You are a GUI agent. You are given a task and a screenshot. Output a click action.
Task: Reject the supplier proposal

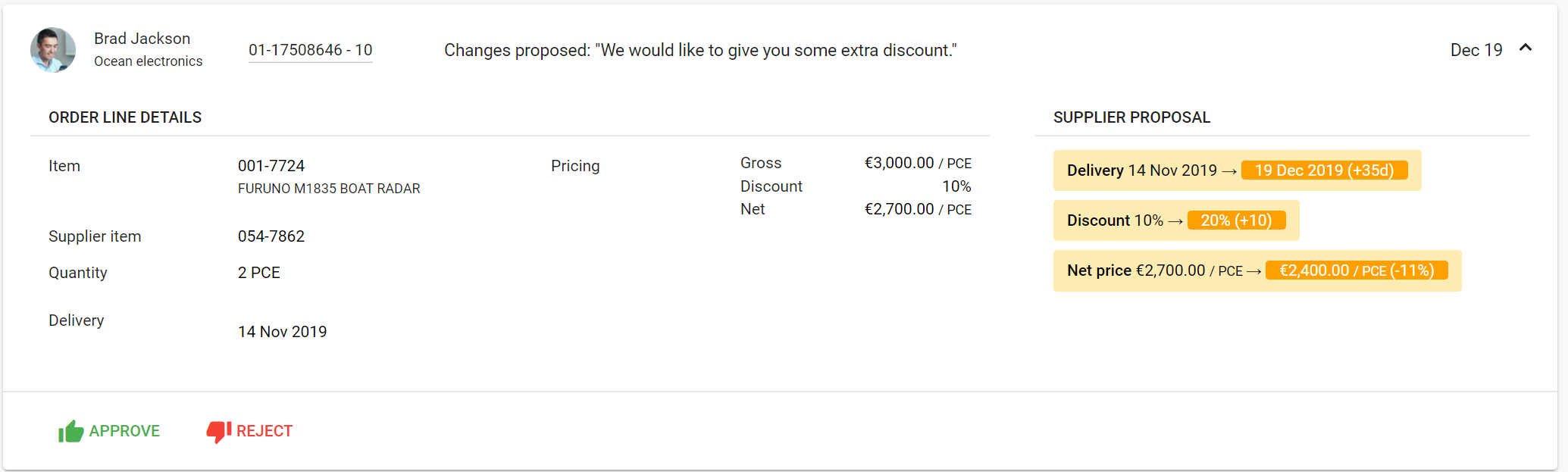[x=249, y=431]
